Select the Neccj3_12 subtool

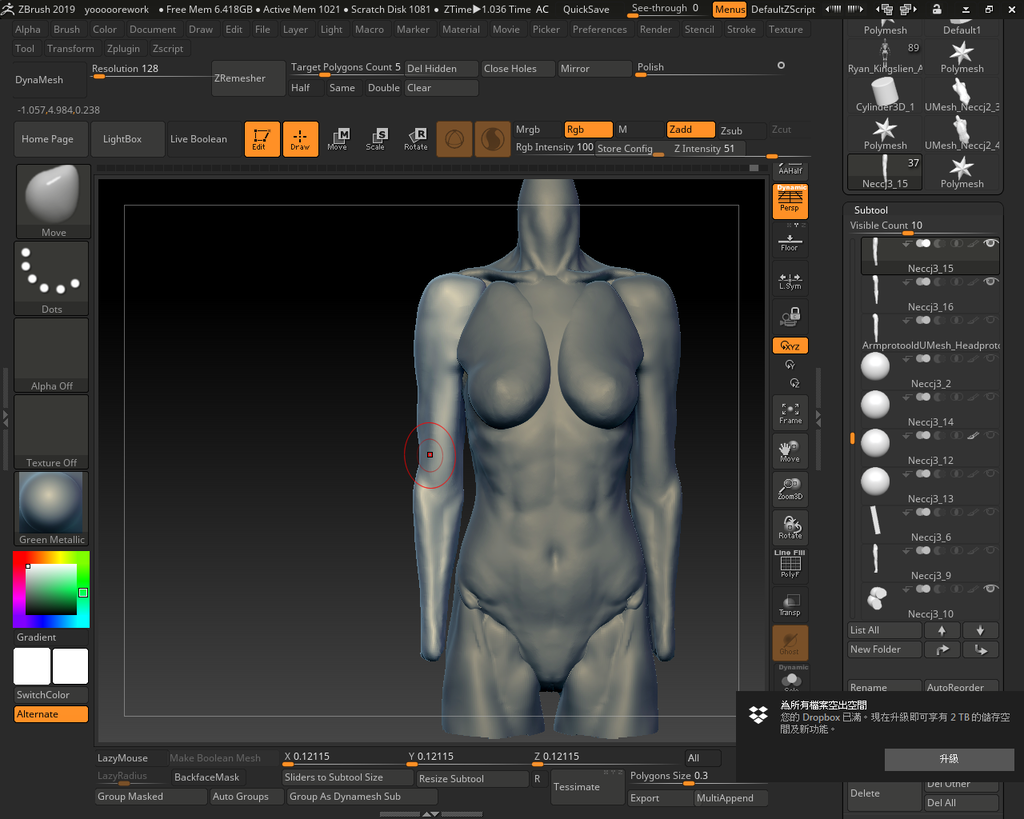coord(930,448)
